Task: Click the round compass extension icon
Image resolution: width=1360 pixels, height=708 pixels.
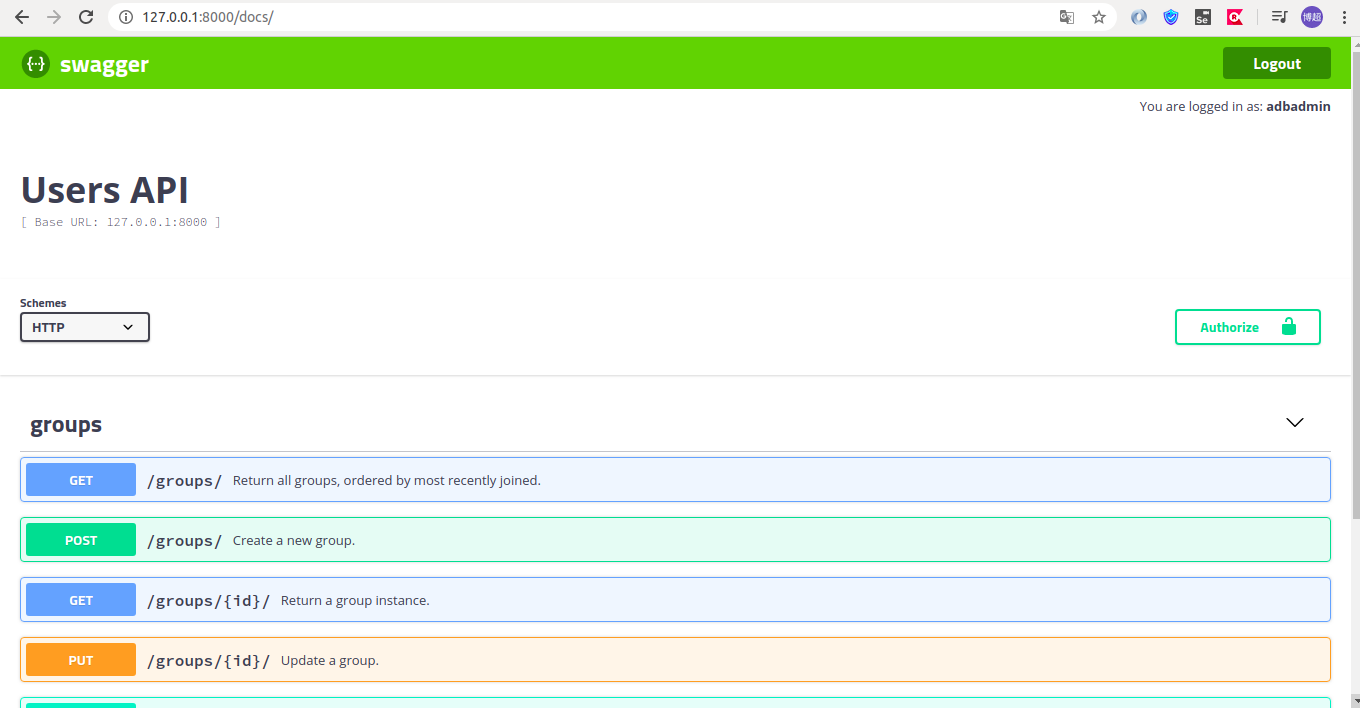Action: tap(1139, 17)
